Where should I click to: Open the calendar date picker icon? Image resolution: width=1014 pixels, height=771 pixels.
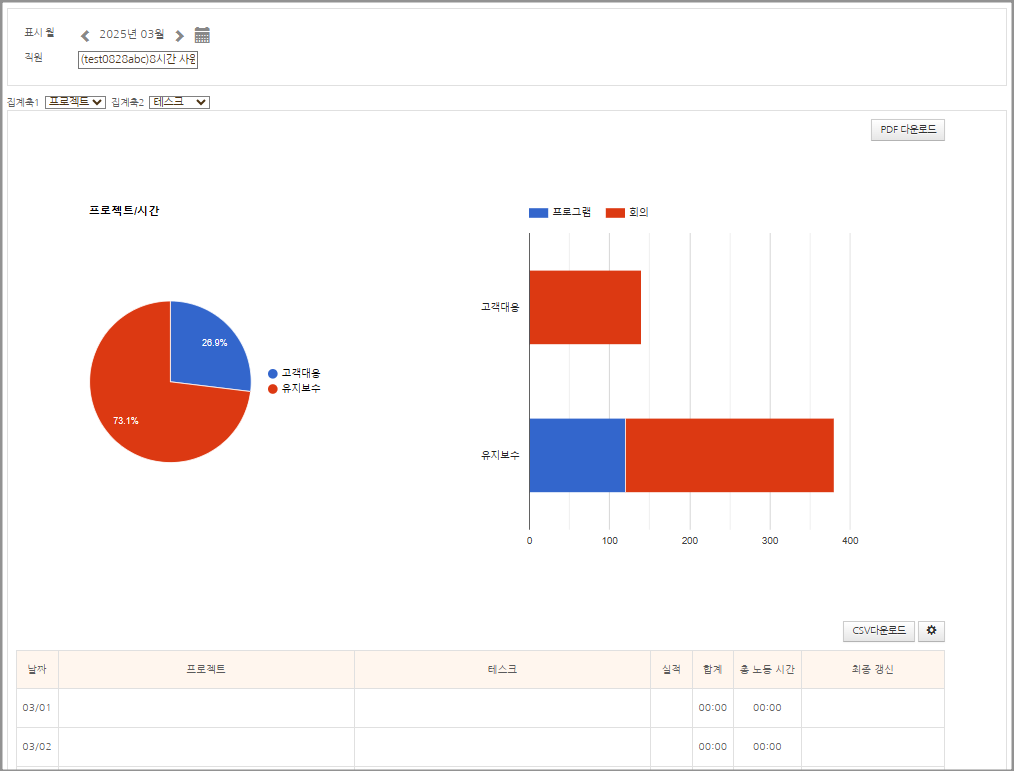(x=202, y=35)
